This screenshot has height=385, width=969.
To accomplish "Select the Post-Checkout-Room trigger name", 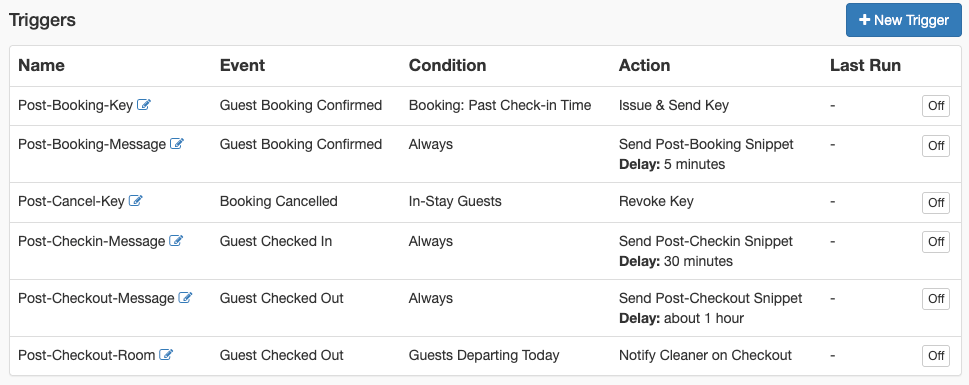I will [87, 355].
